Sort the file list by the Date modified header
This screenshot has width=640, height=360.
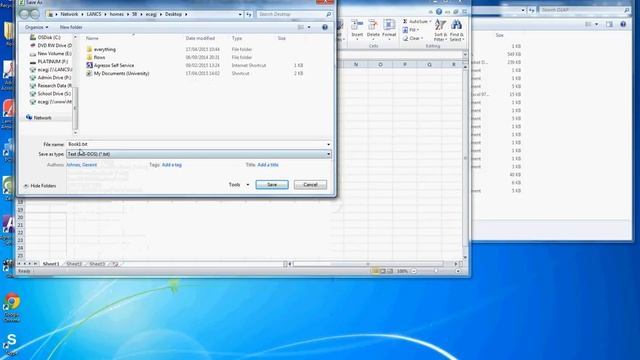pyautogui.click(x=200, y=38)
